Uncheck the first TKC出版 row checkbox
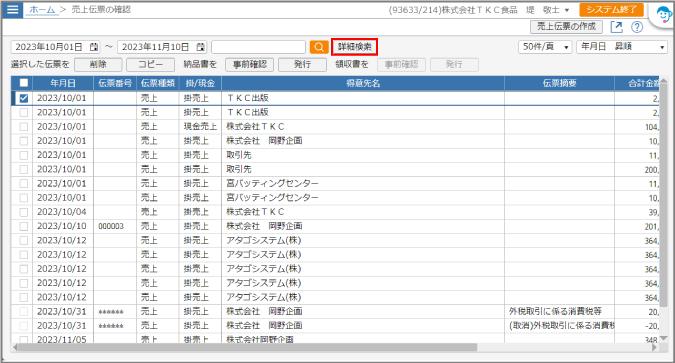 coord(24,98)
